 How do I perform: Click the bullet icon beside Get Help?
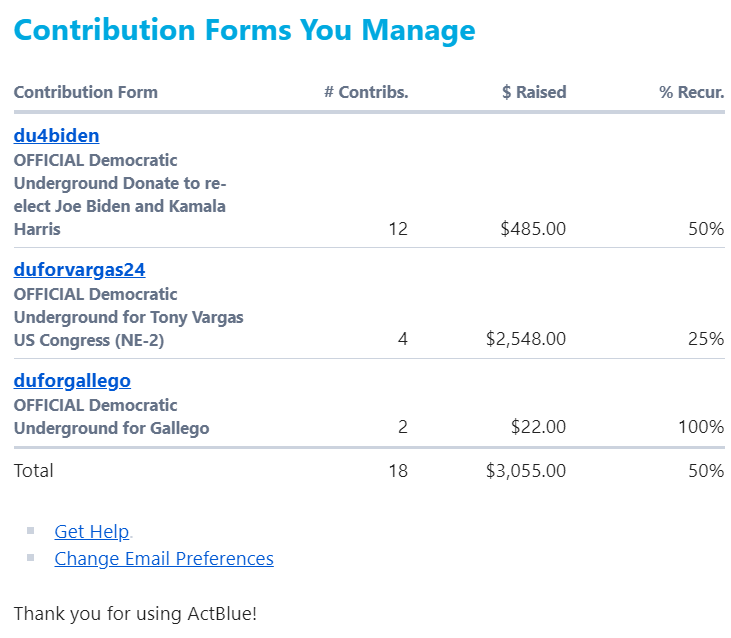click(x=31, y=531)
